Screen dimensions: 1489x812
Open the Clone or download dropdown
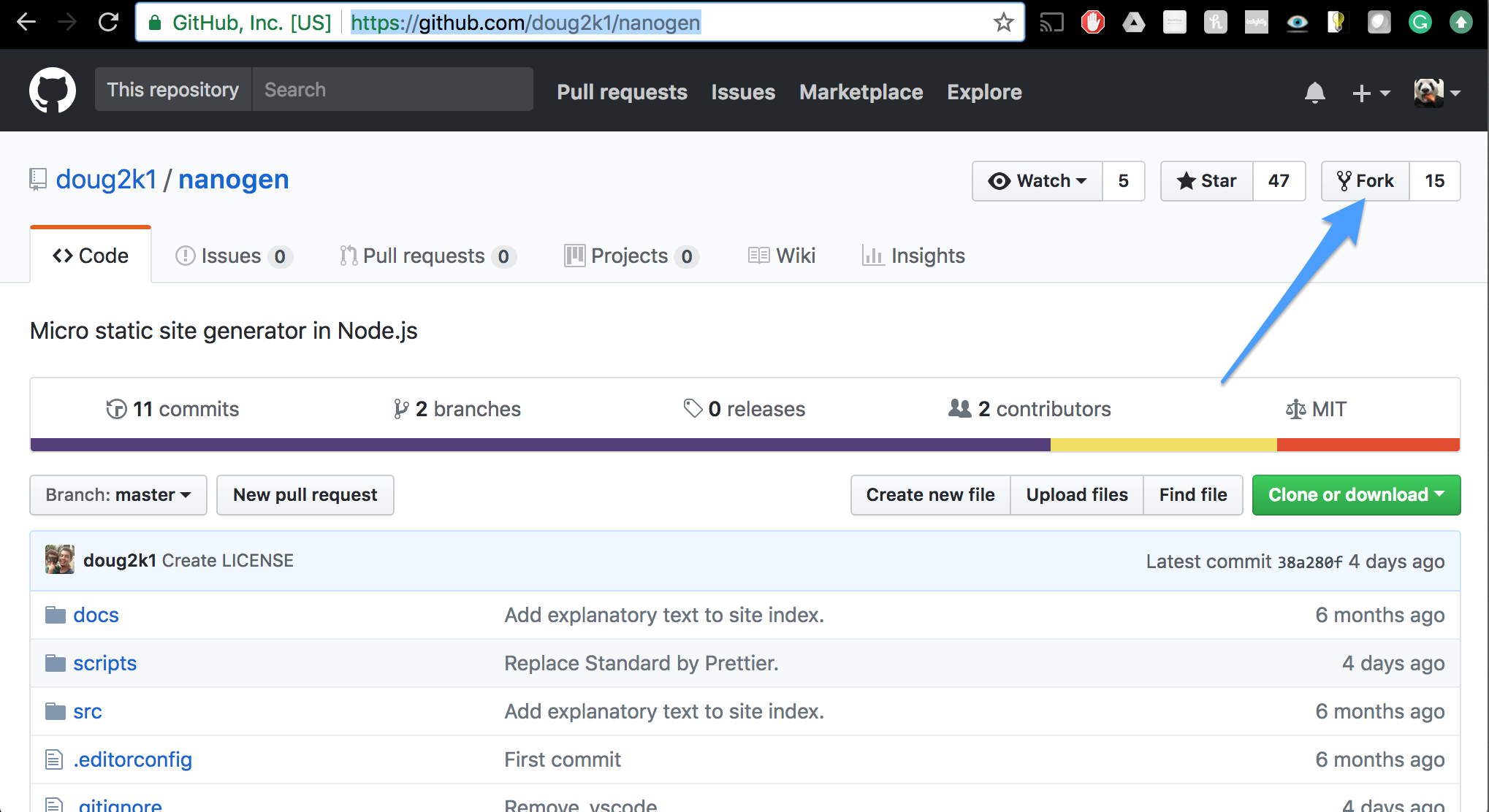tap(1356, 495)
